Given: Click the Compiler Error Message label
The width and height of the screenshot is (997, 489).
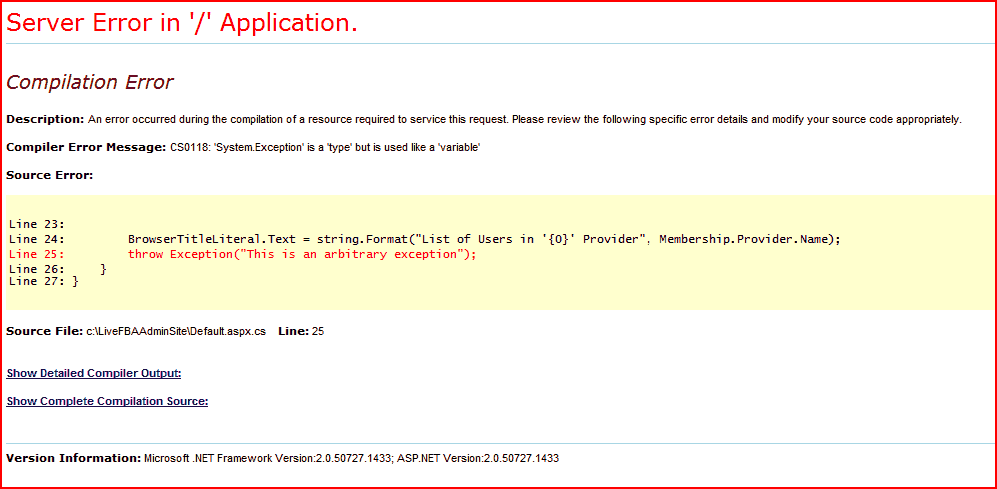Looking at the screenshot, I should coord(86,147).
